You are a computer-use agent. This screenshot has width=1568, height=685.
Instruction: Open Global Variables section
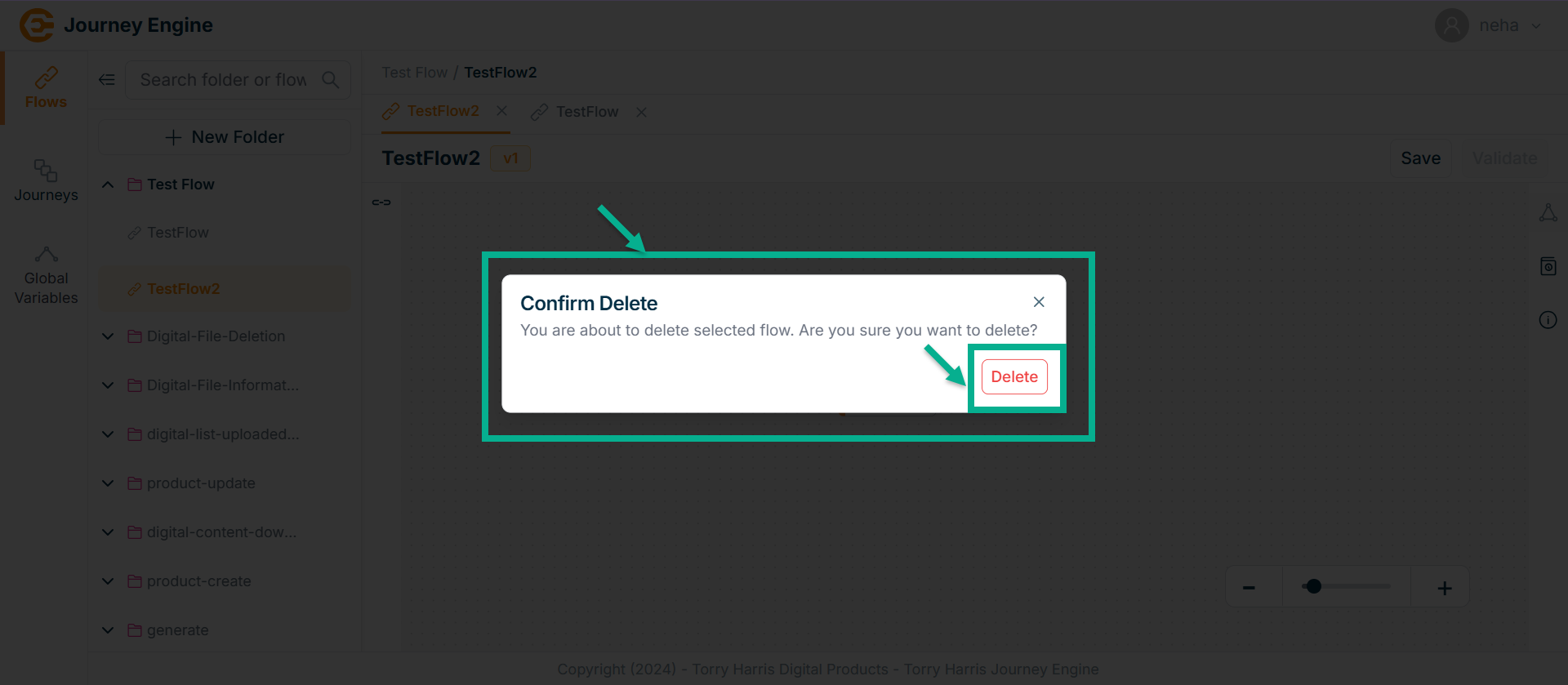point(46,276)
